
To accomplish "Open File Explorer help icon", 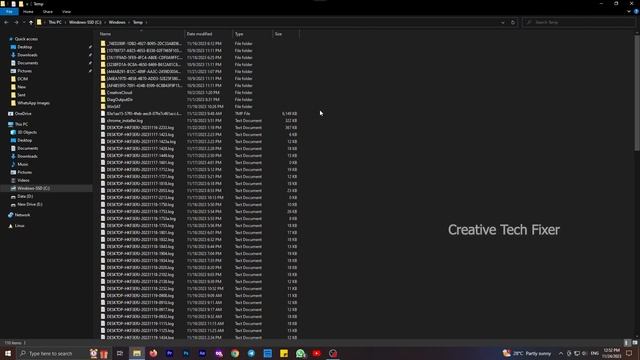I will (x=636, y=12).
